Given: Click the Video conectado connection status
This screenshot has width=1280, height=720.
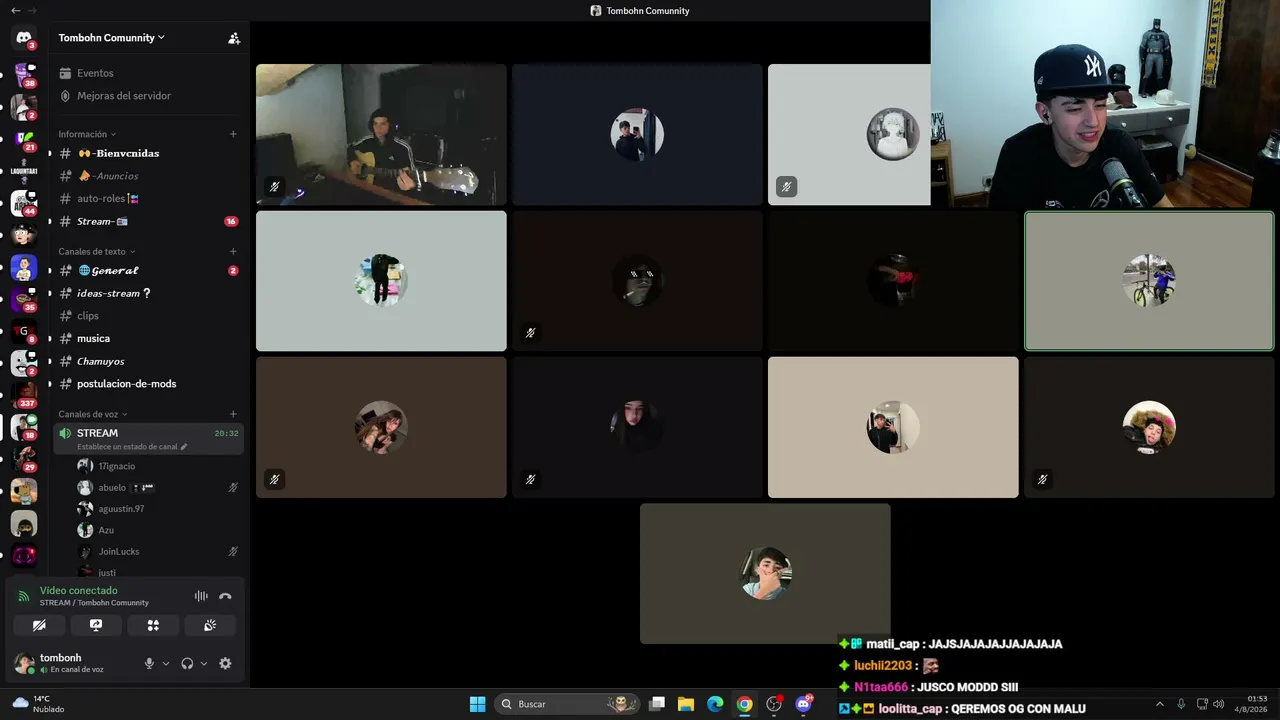Looking at the screenshot, I should point(79,591).
